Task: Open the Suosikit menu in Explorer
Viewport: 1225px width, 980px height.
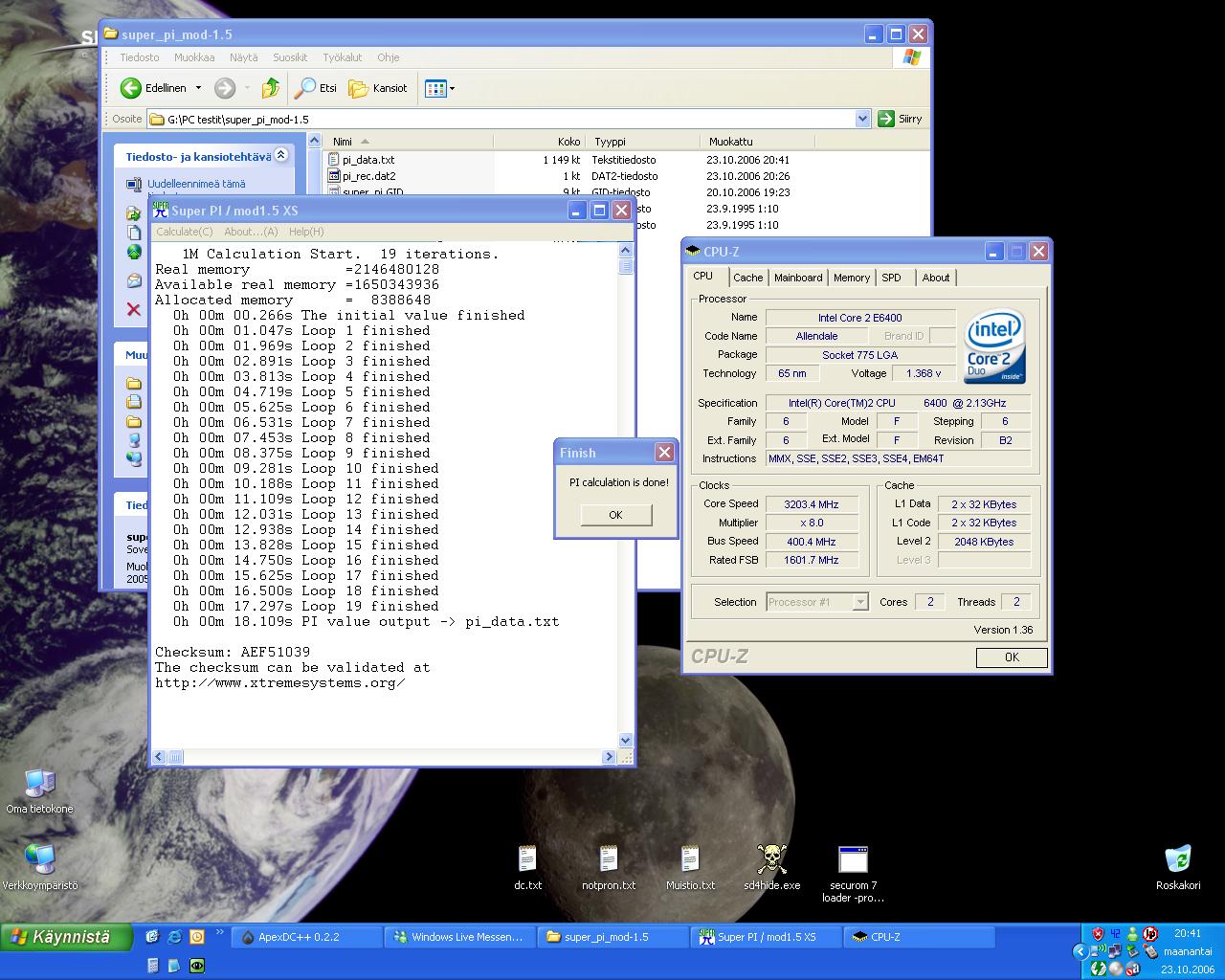Action: click(290, 57)
